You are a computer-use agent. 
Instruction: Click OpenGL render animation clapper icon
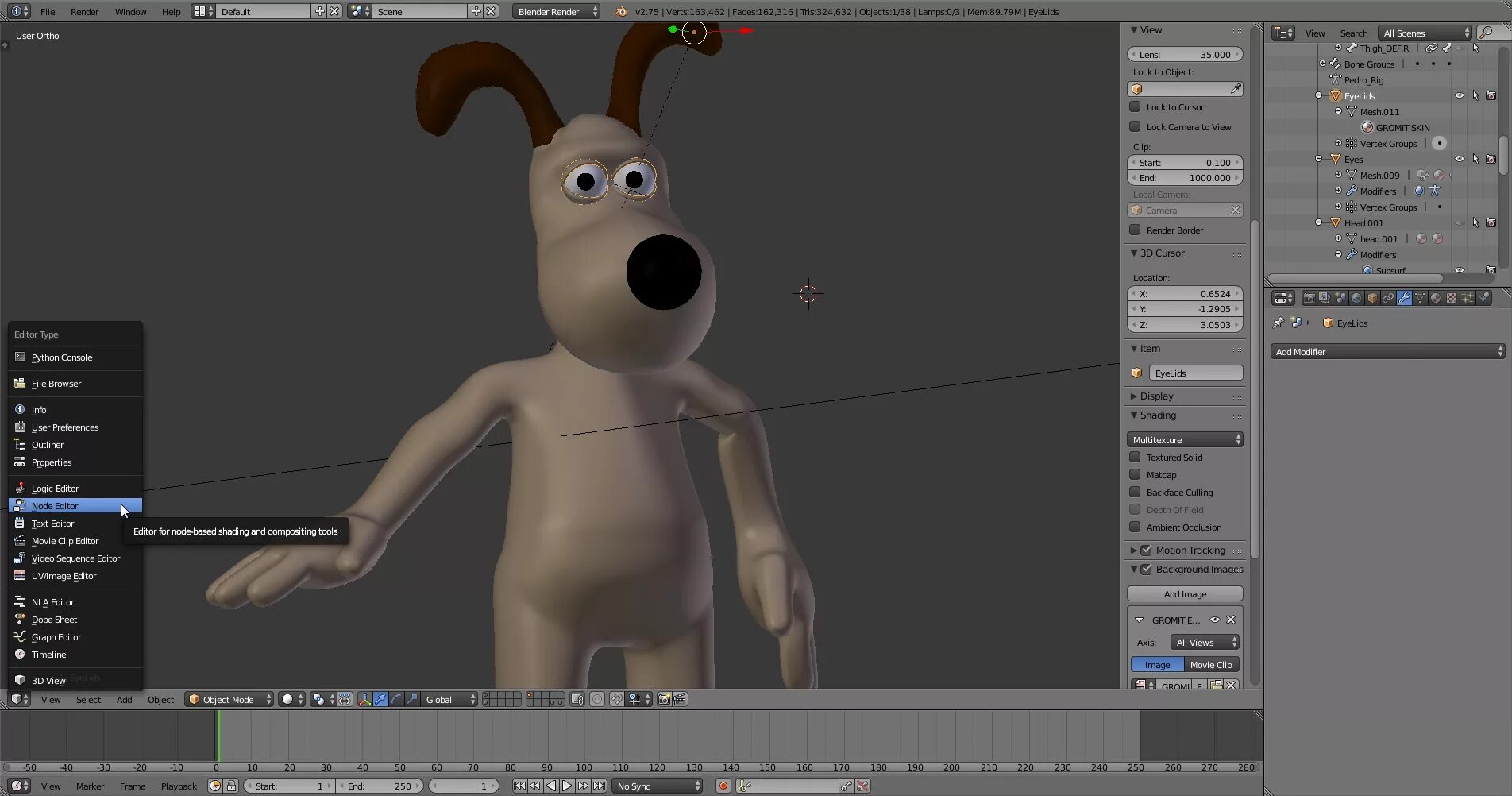[680, 699]
